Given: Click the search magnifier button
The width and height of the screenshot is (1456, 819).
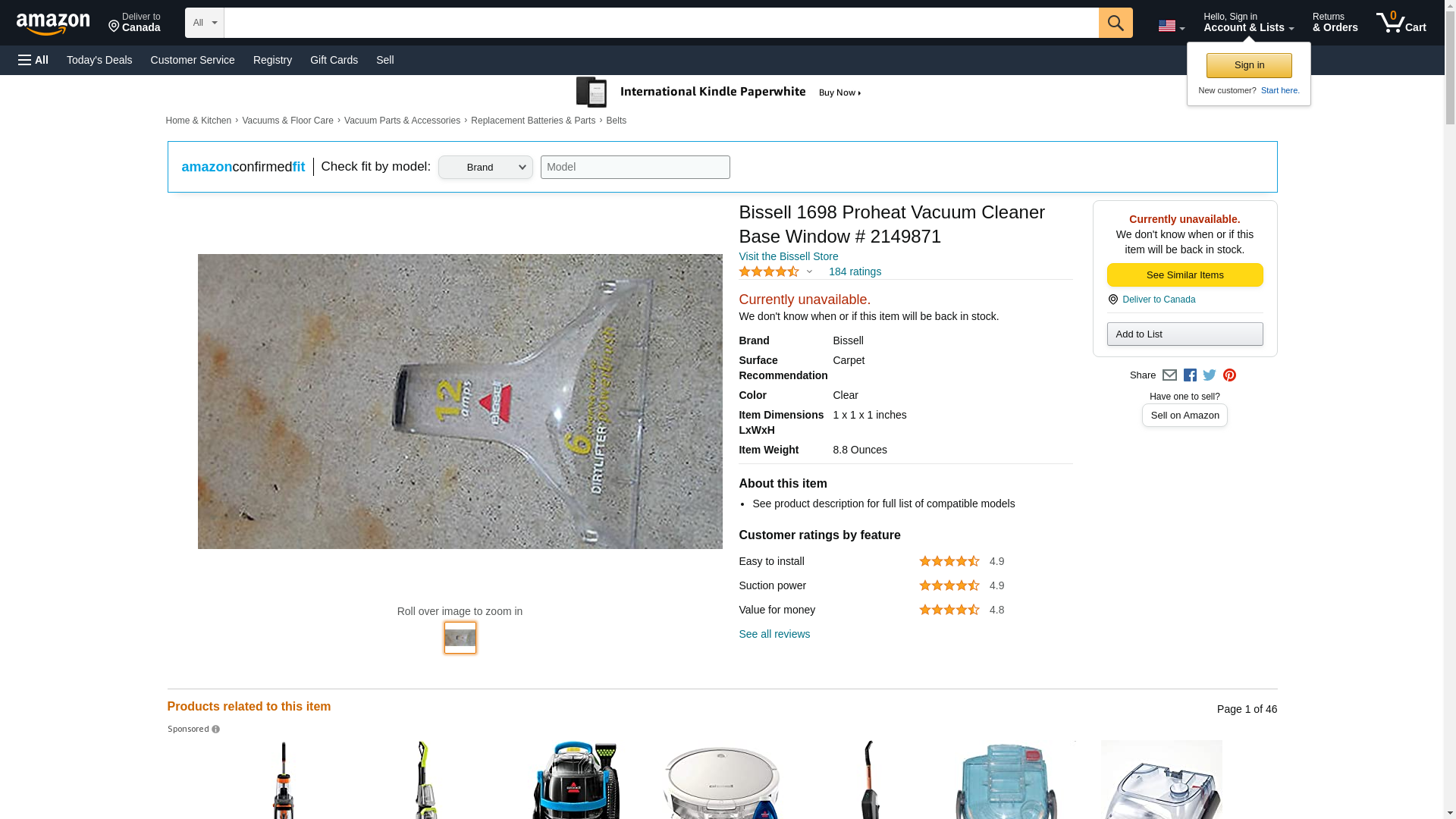Looking at the screenshot, I should pos(1116,23).
